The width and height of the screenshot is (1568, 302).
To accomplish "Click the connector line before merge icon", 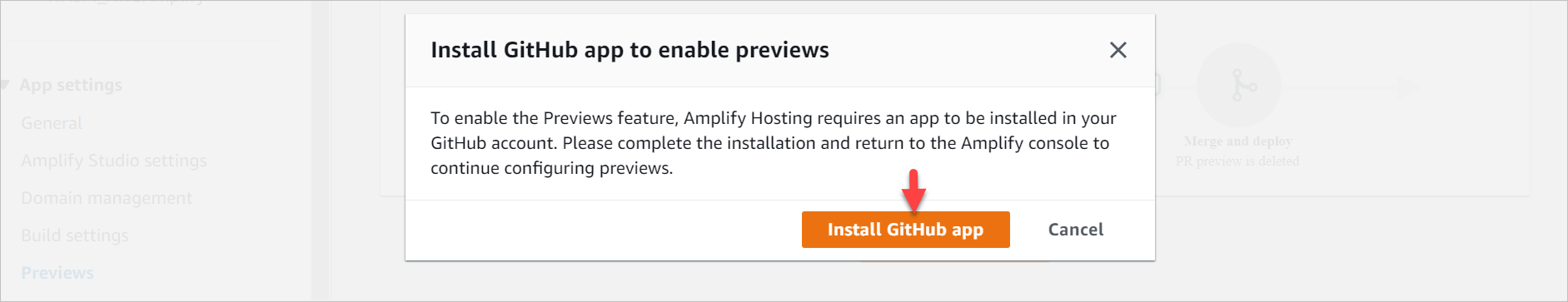I will [1179, 86].
